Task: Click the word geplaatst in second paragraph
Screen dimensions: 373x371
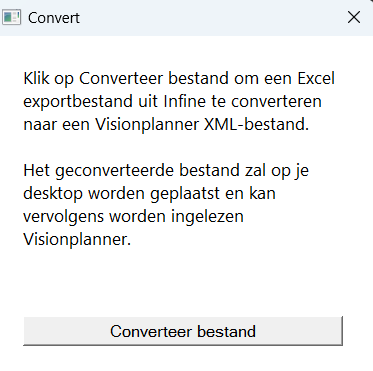Action: click(185, 194)
